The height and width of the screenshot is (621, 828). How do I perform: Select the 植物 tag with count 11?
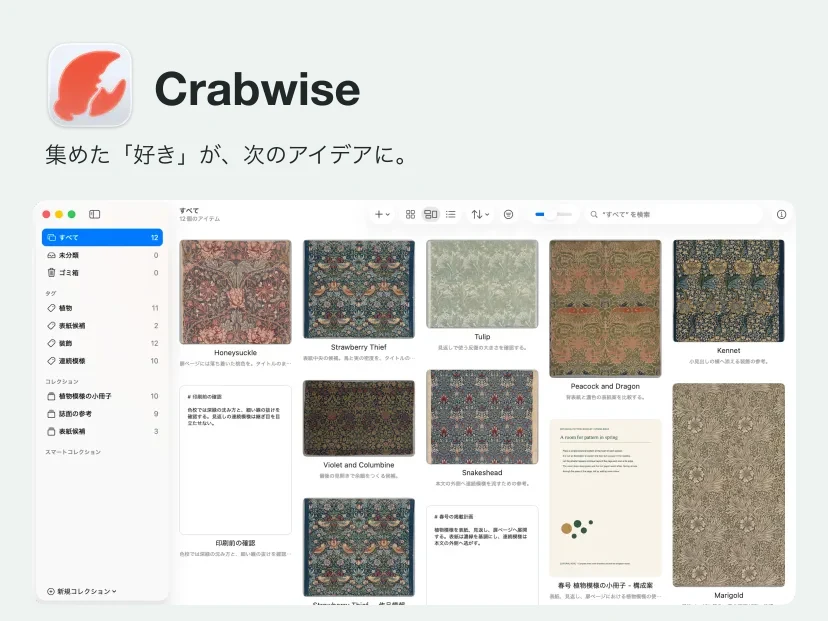coord(102,308)
